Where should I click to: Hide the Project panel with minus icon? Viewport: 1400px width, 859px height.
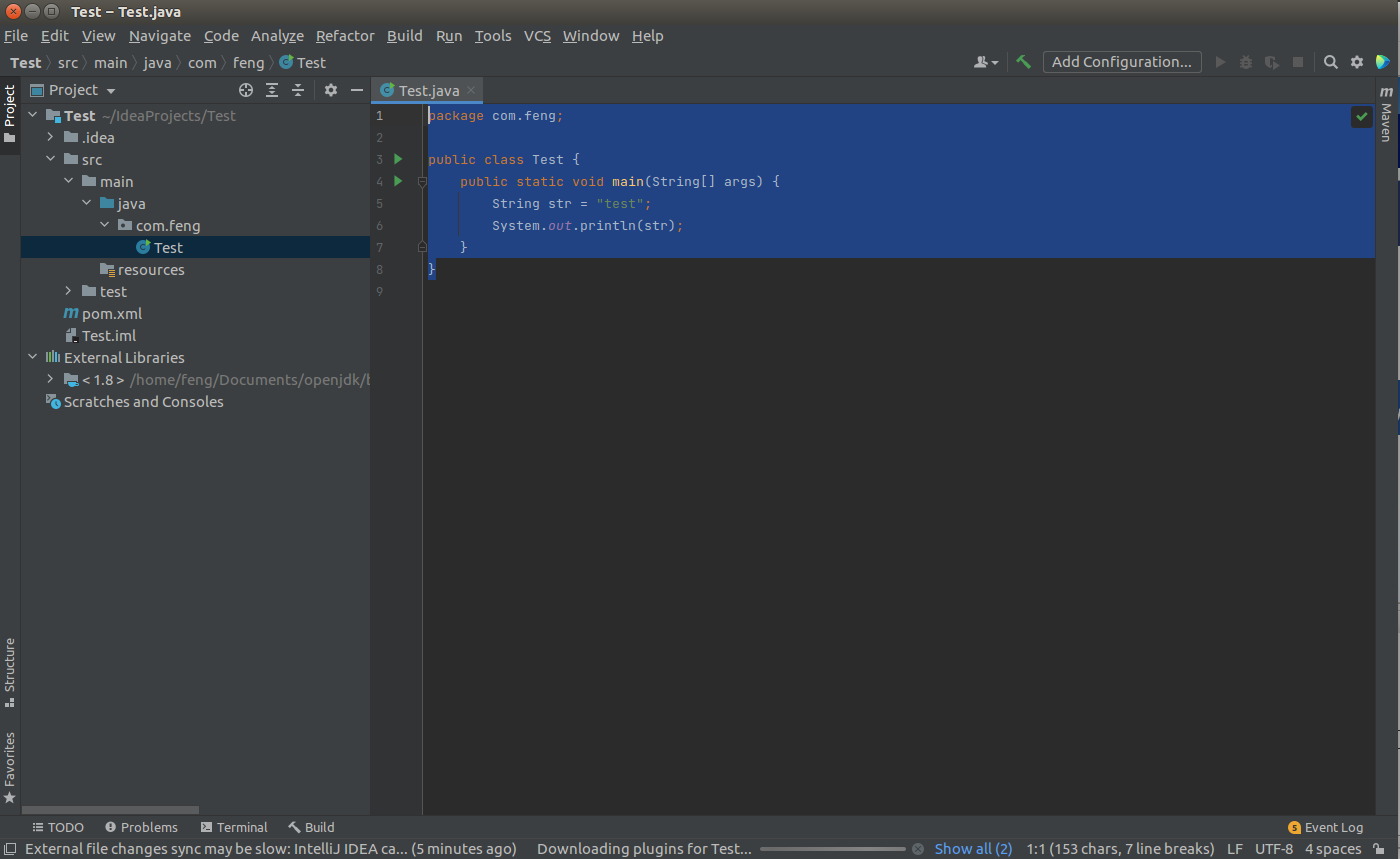coord(357,90)
